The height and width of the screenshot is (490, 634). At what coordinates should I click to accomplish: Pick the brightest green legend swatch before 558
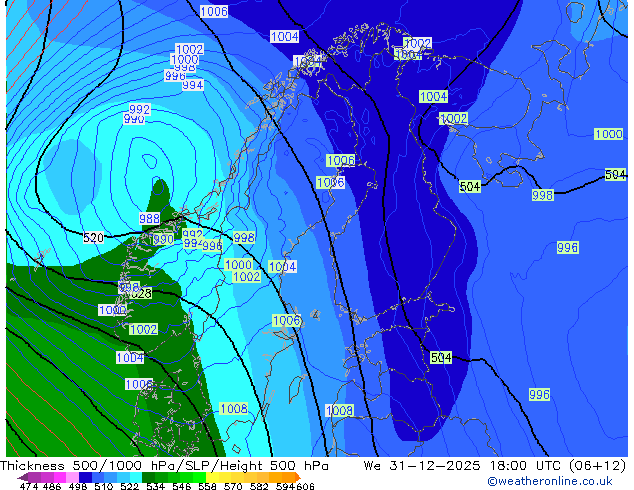199,477
